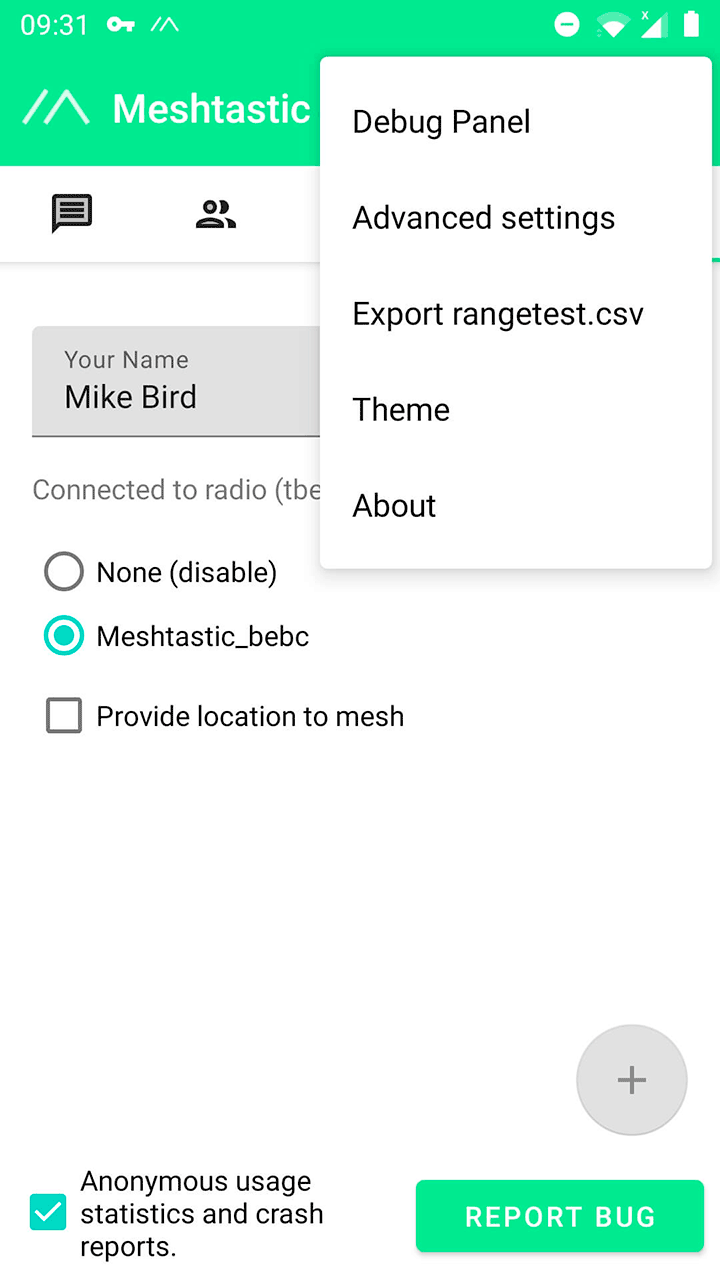720x1280 pixels.
Task: Select the Meshtastic_bebc radio device
Action: (64, 637)
